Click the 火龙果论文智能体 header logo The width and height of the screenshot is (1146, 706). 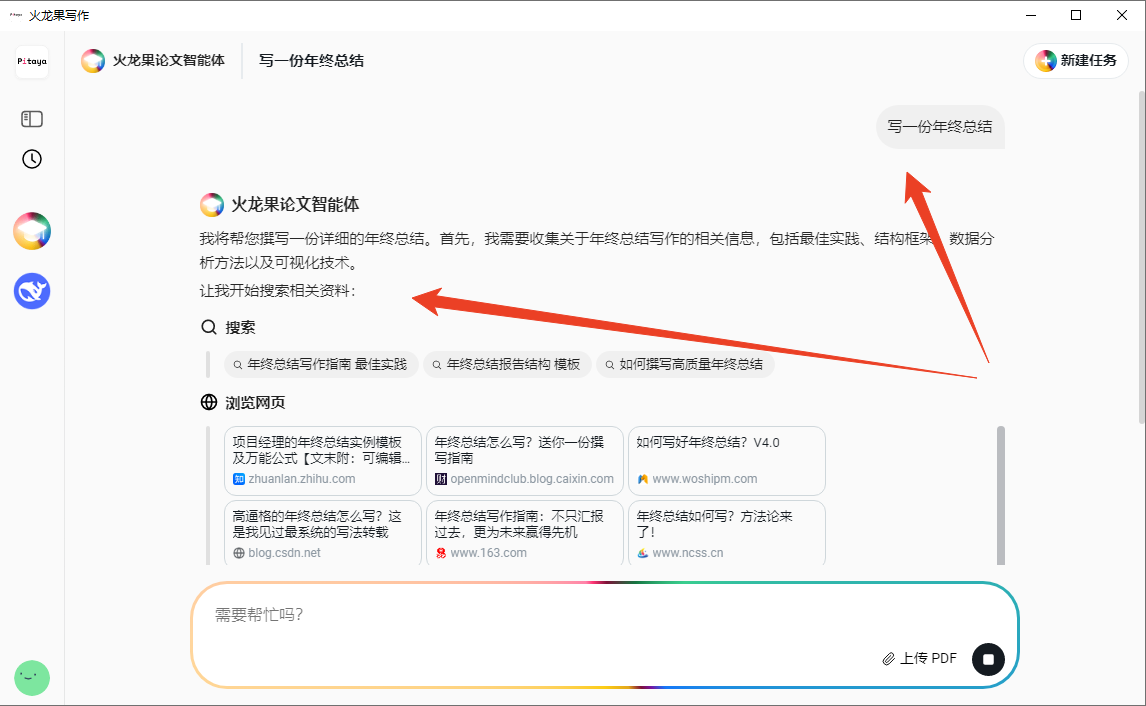(93, 61)
